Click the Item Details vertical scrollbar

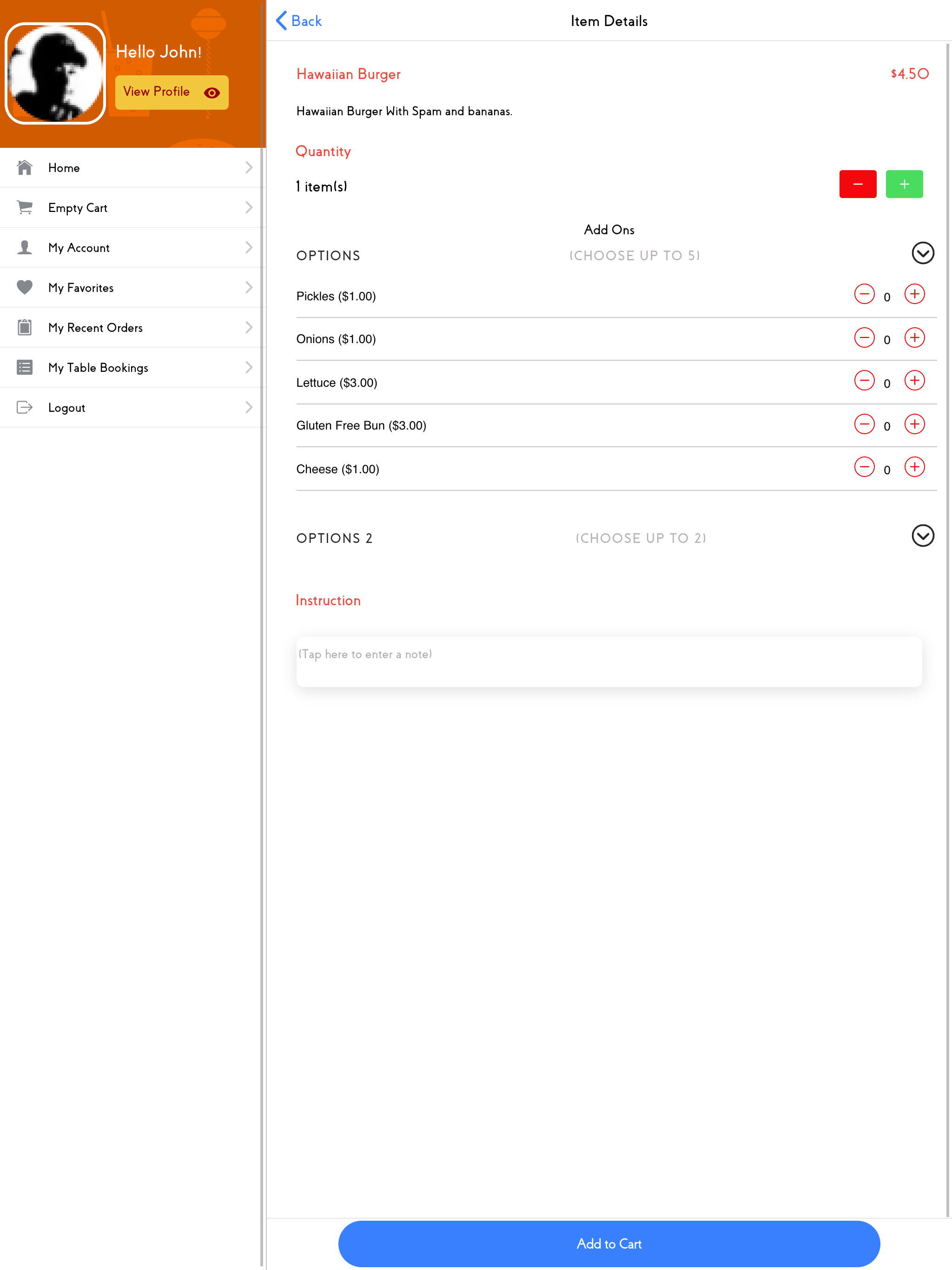click(x=947, y=630)
